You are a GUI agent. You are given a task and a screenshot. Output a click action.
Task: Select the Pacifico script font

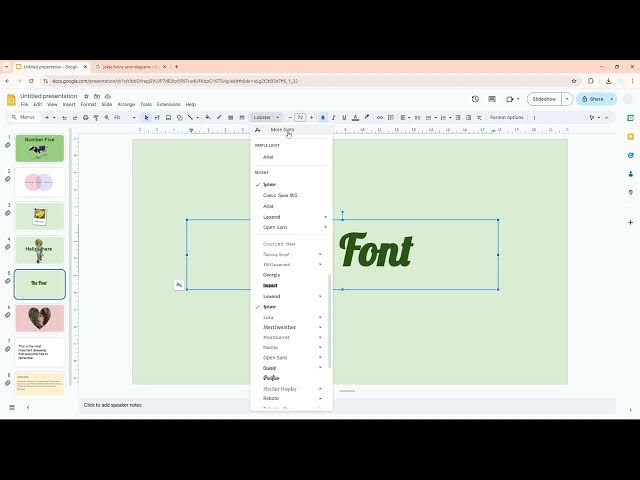point(271,378)
